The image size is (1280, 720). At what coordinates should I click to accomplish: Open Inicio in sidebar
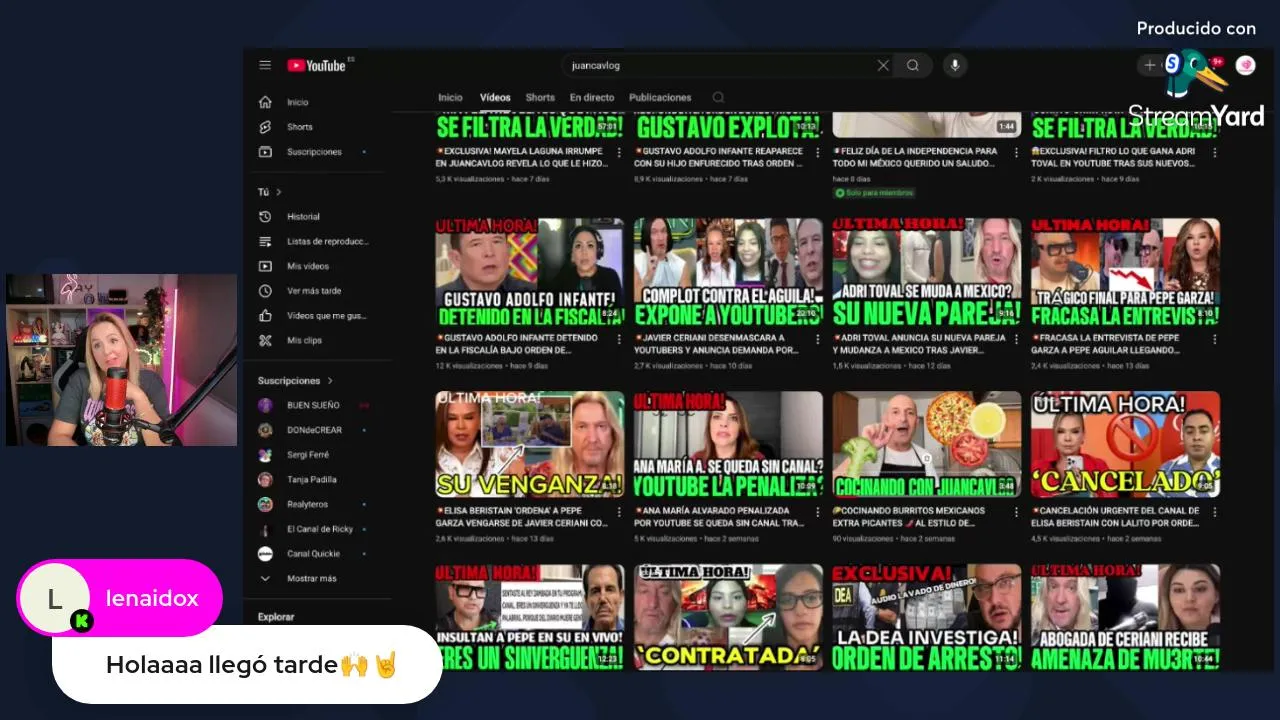(x=297, y=102)
